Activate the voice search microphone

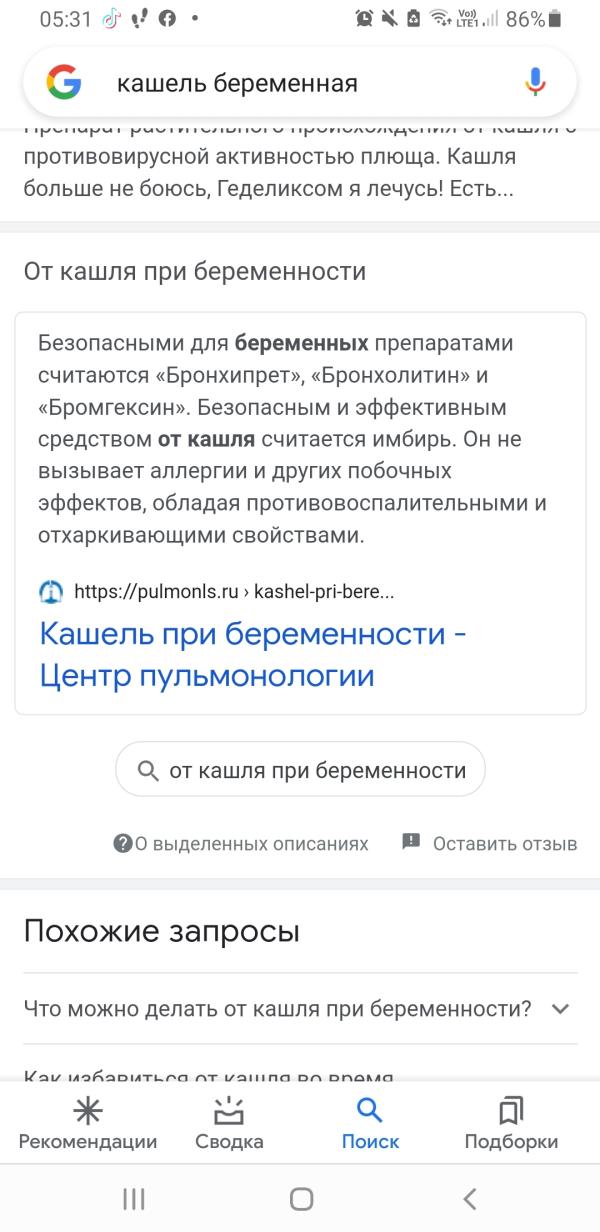tap(536, 83)
